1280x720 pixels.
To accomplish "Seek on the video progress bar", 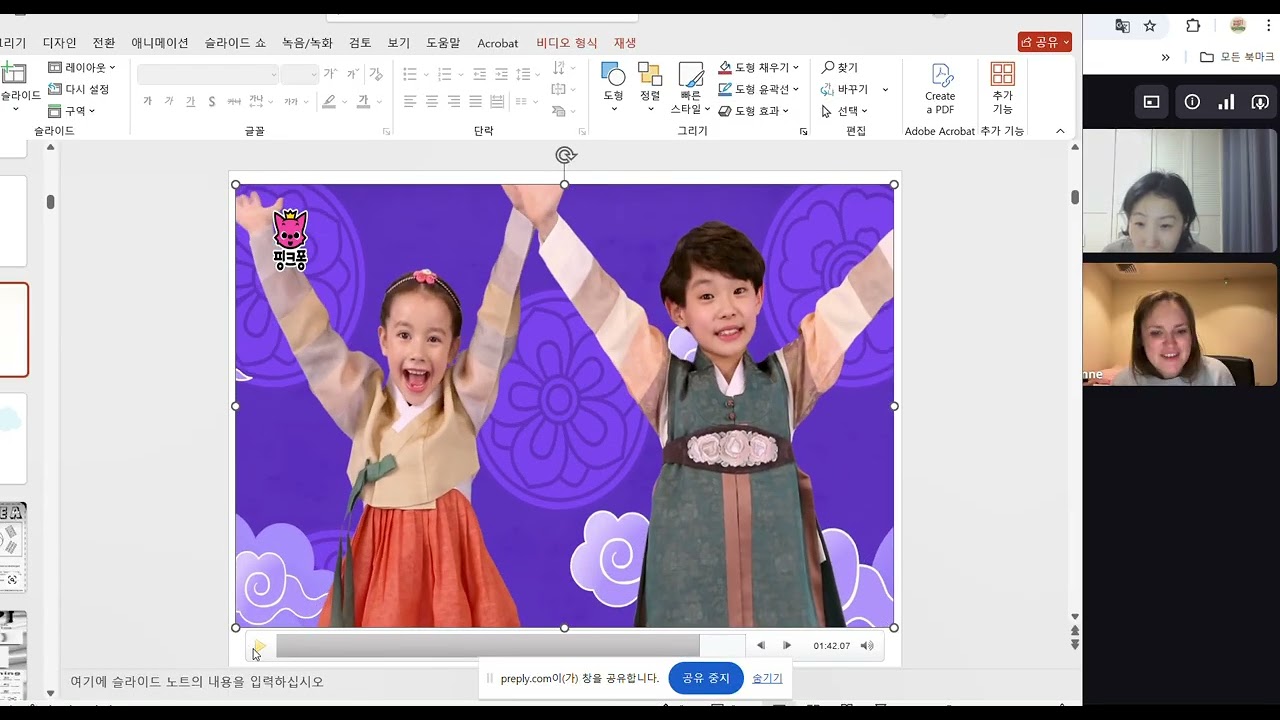I will click(510, 646).
